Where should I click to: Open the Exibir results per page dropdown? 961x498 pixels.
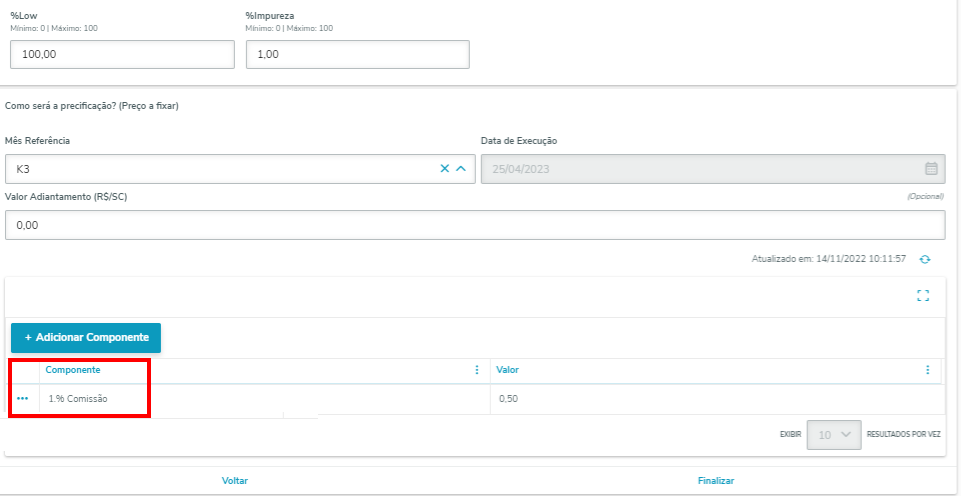(x=834, y=435)
